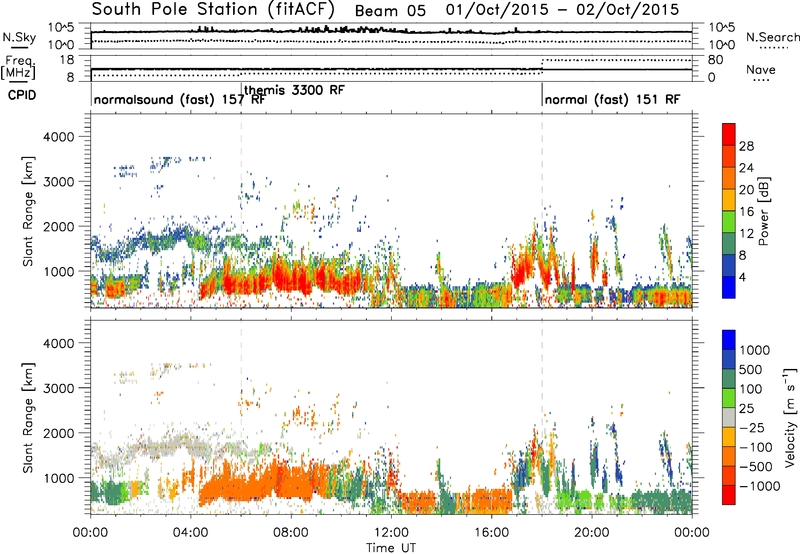Screen dimensions: 800x554
Task: Pick the bright blue top segment of Velocity colorbar
Action: click(729, 340)
